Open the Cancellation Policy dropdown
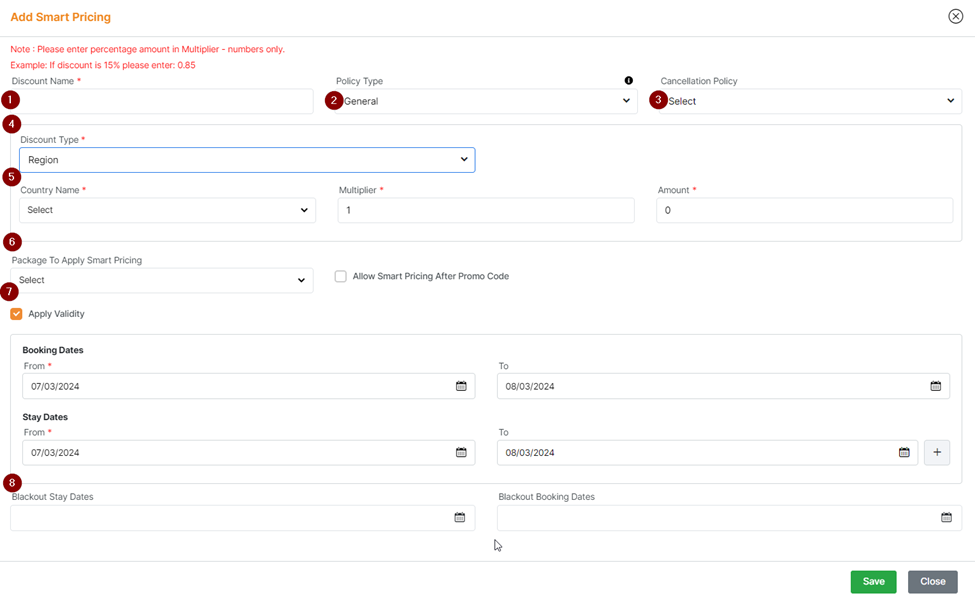Viewport: 975px width, 598px height. point(810,101)
